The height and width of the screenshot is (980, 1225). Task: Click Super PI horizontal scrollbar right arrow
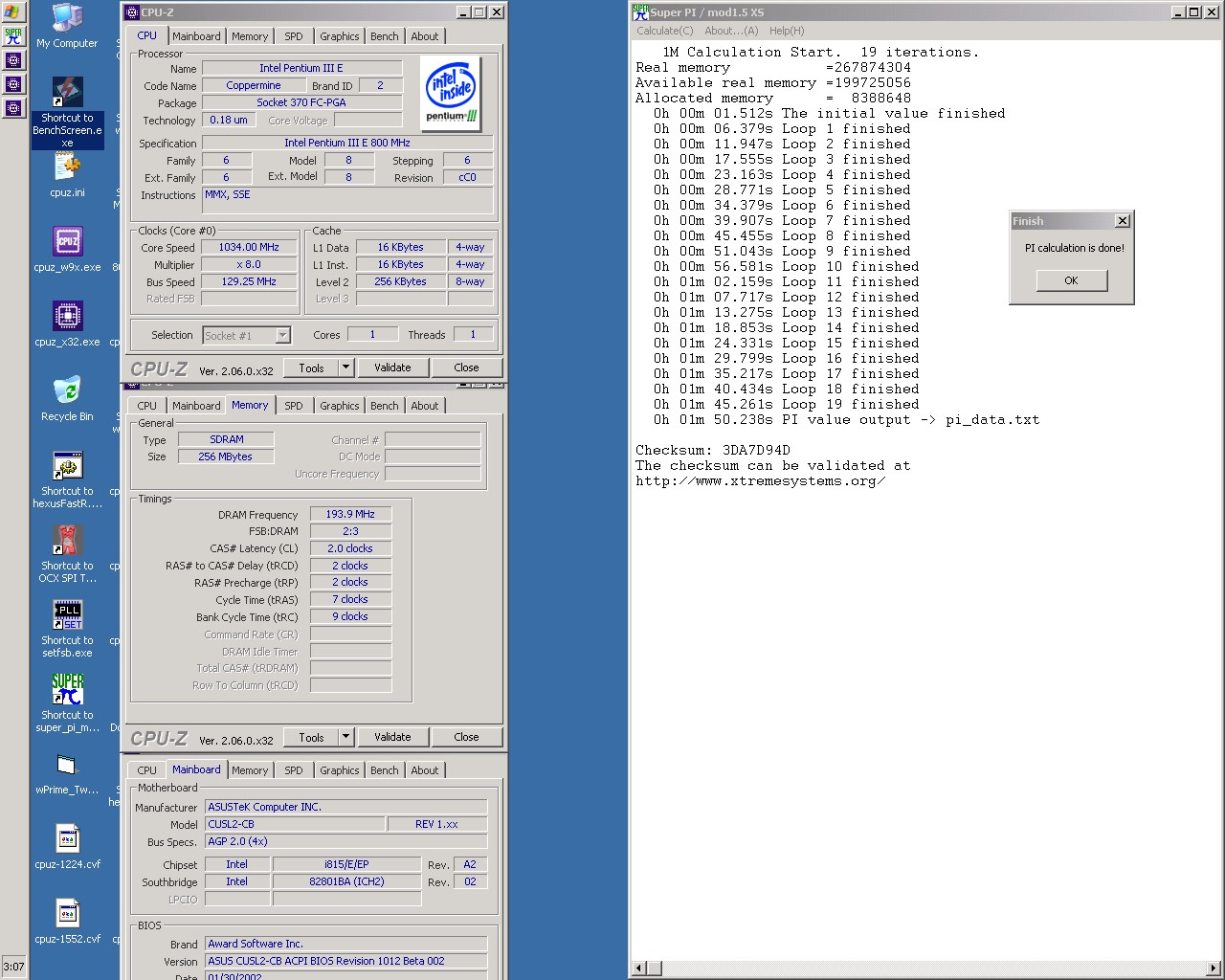pyautogui.click(x=1214, y=969)
